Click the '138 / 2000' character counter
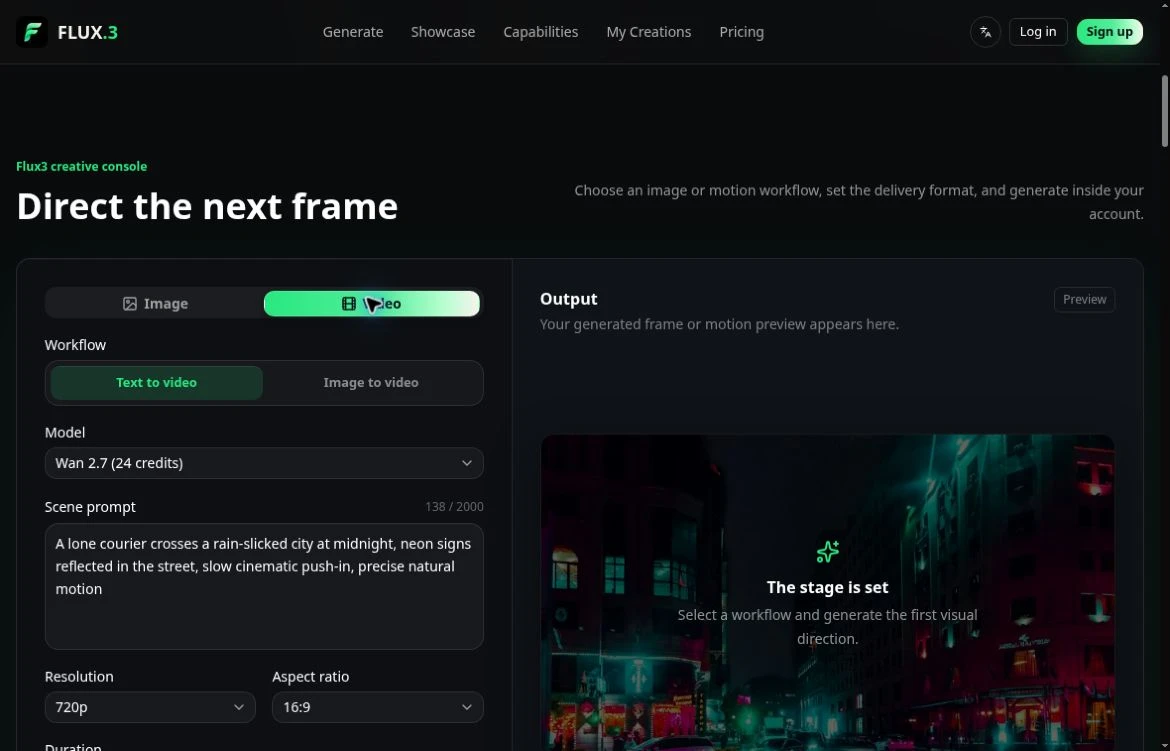The width and height of the screenshot is (1170, 751). tap(454, 507)
